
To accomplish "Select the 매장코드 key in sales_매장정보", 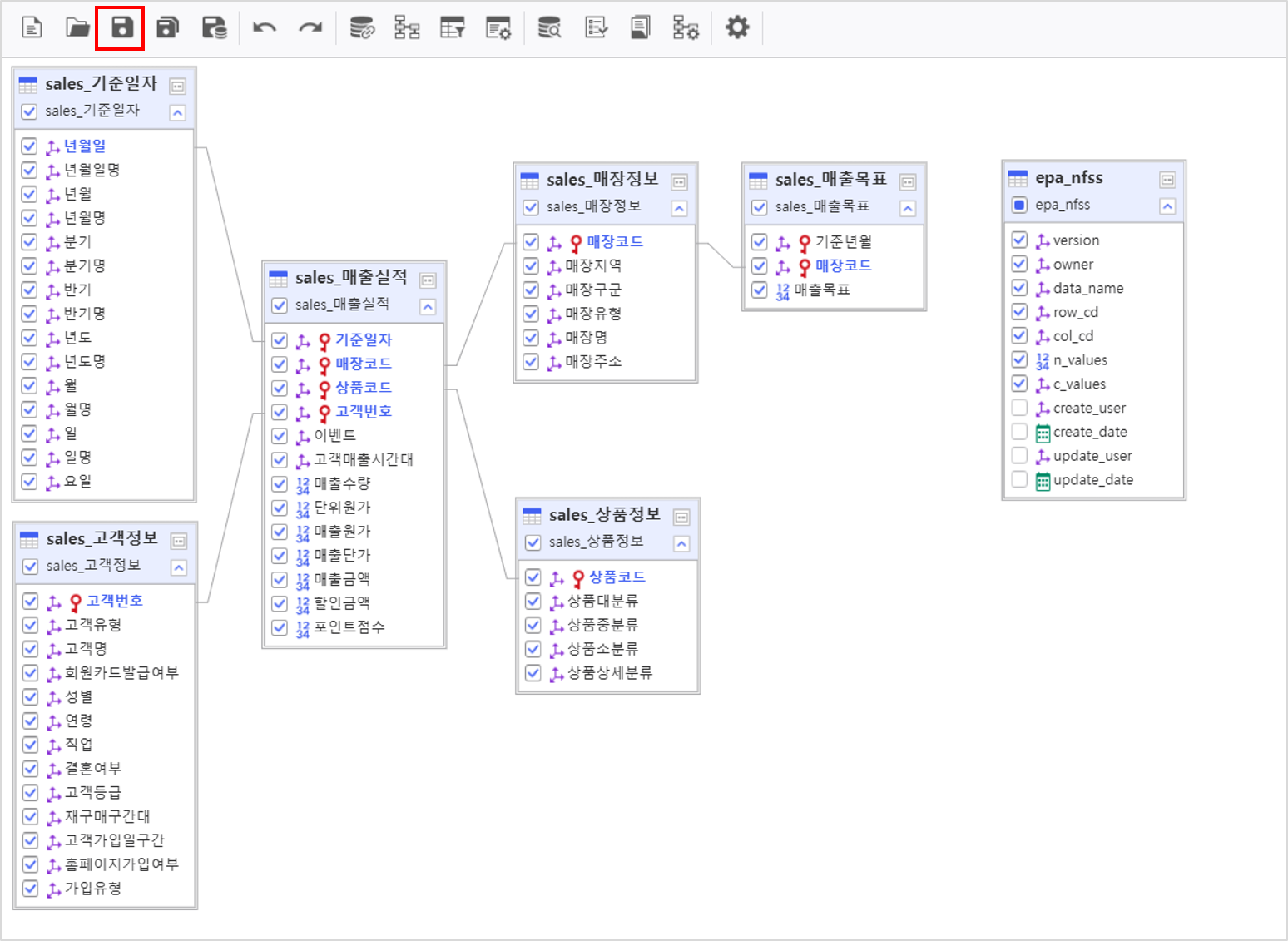I will click(615, 242).
